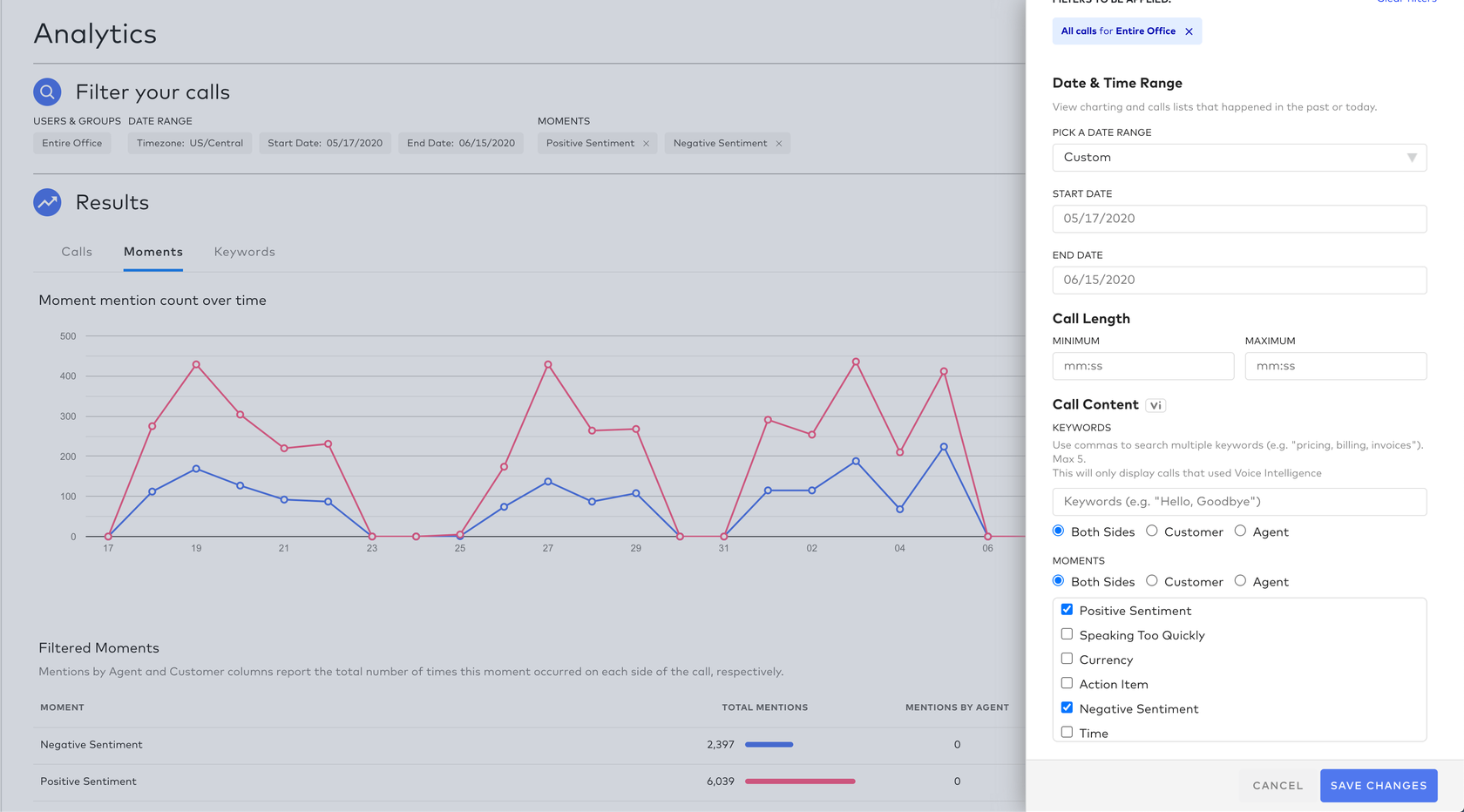1464x812 pixels.
Task: Click the Start Date 05/17/2020 chip
Action: click(x=325, y=143)
